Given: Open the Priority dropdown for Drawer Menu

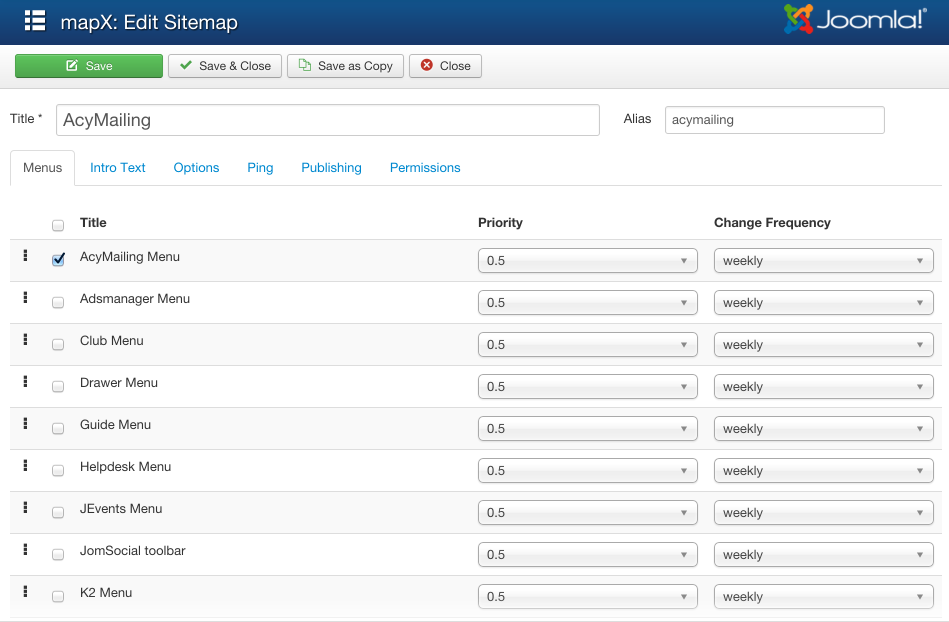Looking at the screenshot, I should point(588,387).
